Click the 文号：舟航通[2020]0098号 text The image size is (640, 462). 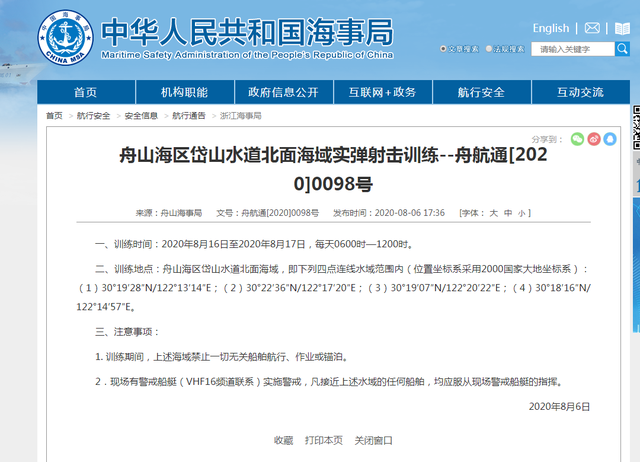tap(268, 213)
